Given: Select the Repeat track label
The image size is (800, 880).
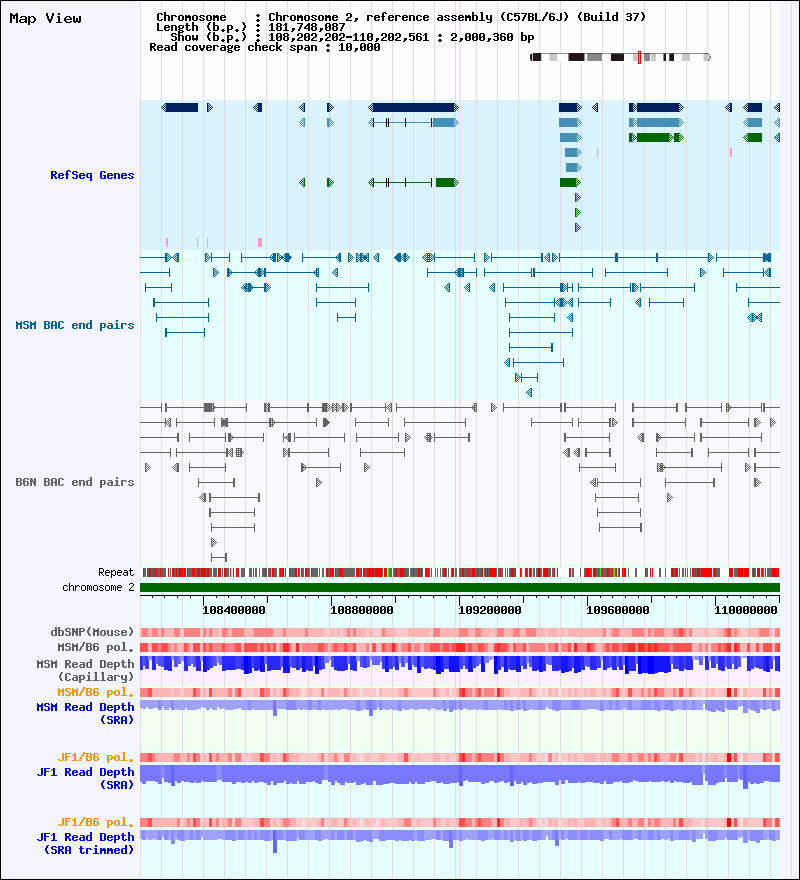Looking at the screenshot, I should [116, 572].
